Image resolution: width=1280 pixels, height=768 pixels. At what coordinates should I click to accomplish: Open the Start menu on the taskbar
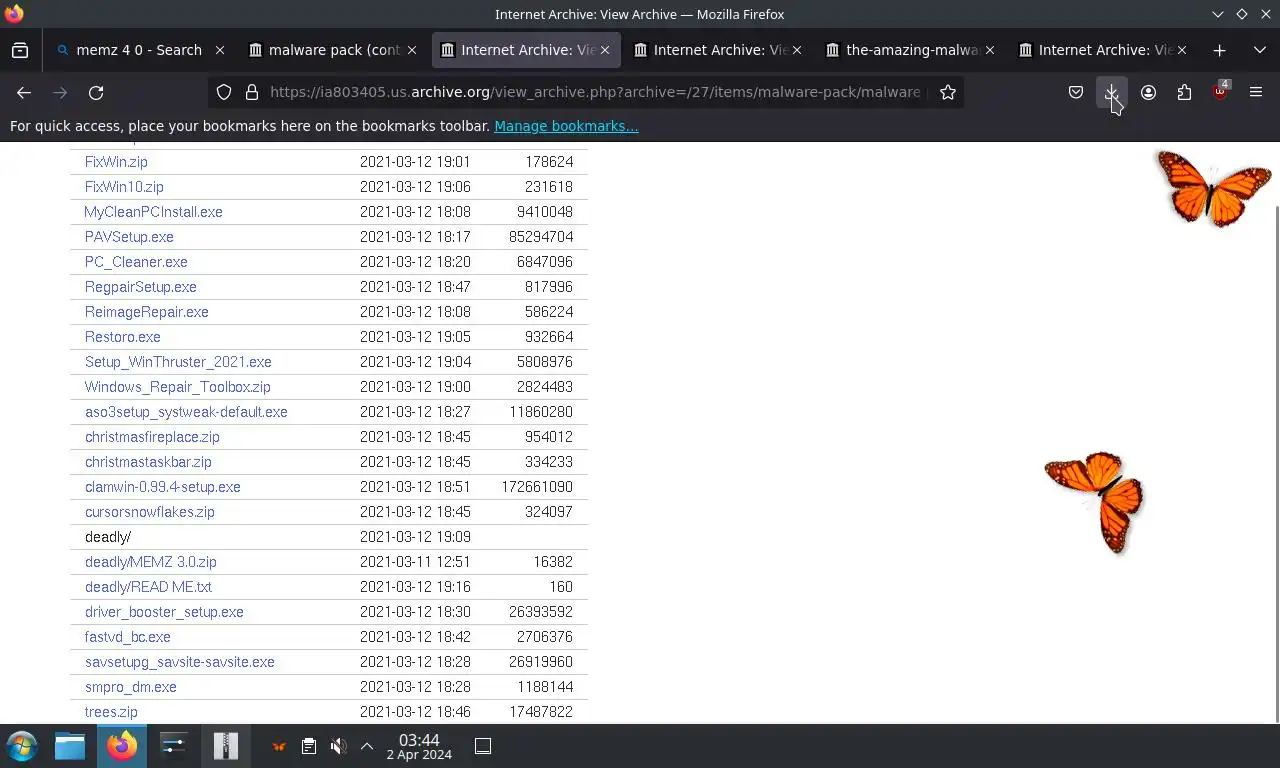click(x=22, y=746)
